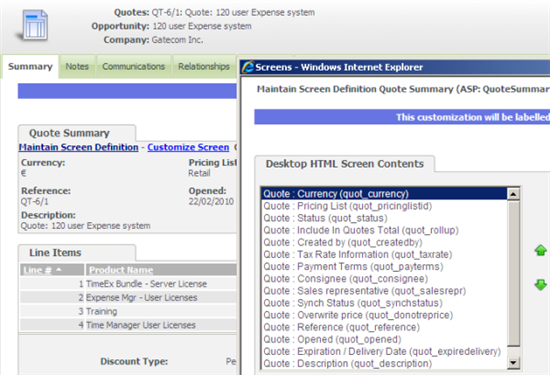Viewport: 550px width, 375px height.
Task: Select Quote : Include In Quotes Total entry
Action: [384, 230]
